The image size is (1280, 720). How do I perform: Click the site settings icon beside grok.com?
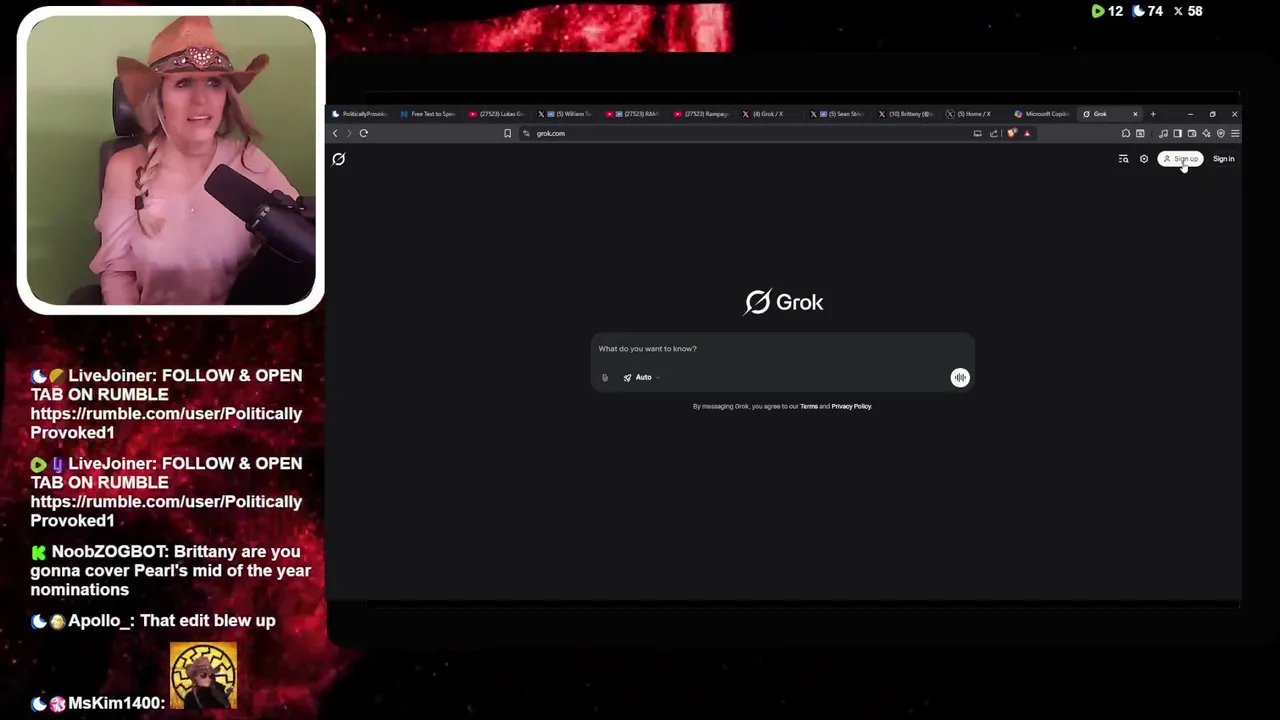click(526, 133)
